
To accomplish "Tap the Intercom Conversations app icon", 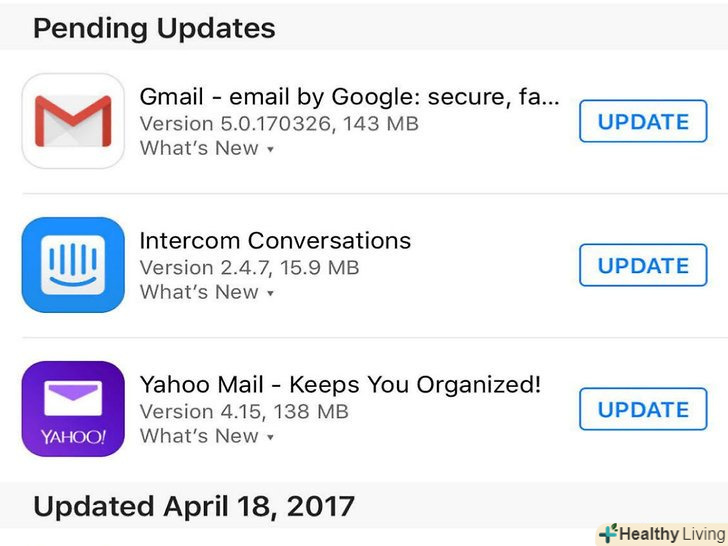I will pyautogui.click(x=73, y=265).
